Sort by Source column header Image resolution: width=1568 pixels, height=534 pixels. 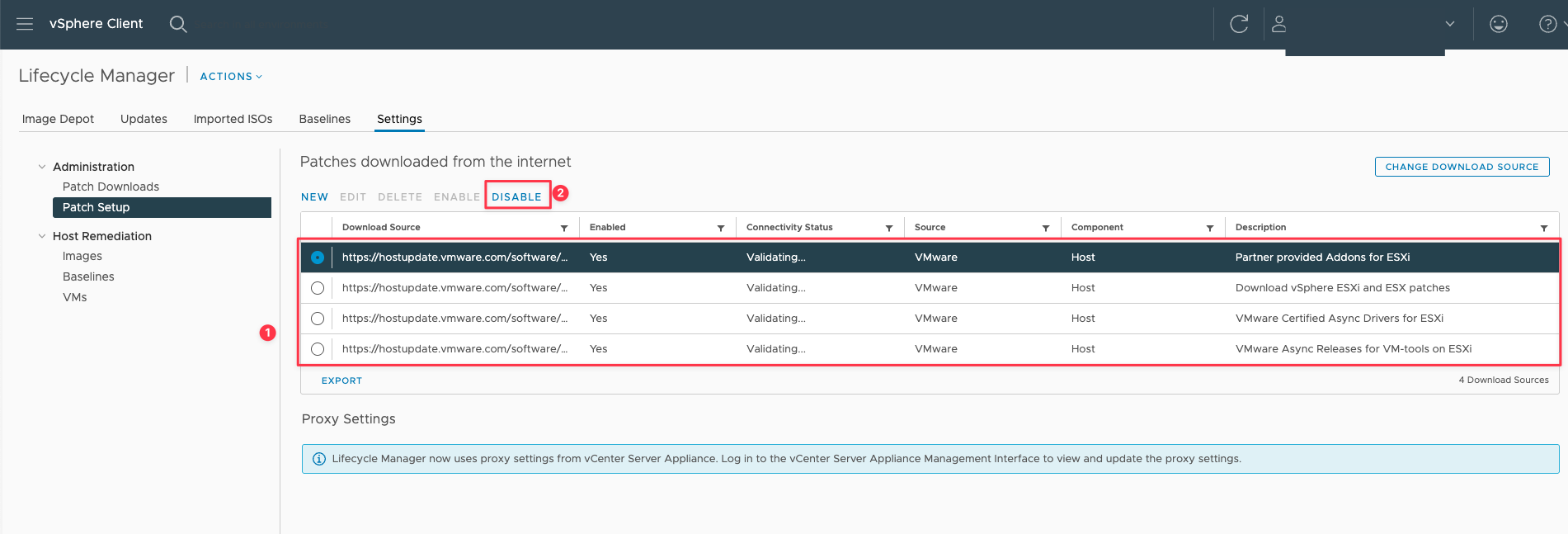930,228
